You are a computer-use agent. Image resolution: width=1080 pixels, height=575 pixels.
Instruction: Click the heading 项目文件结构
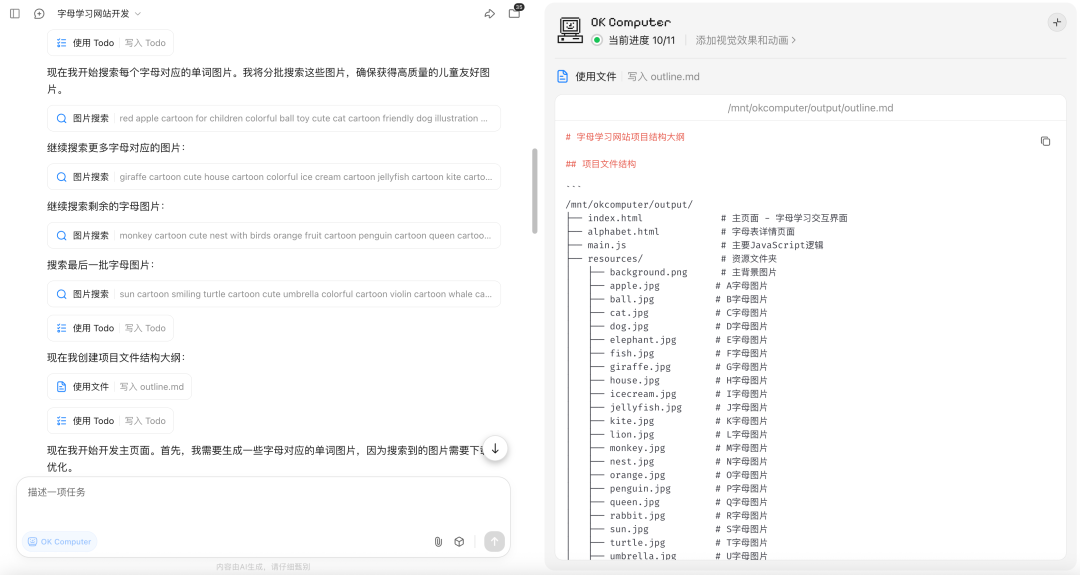point(609,164)
